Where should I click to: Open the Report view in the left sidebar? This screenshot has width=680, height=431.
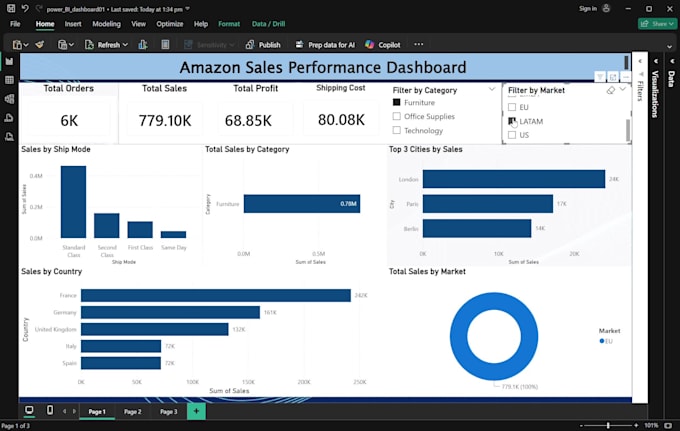pos(9,62)
